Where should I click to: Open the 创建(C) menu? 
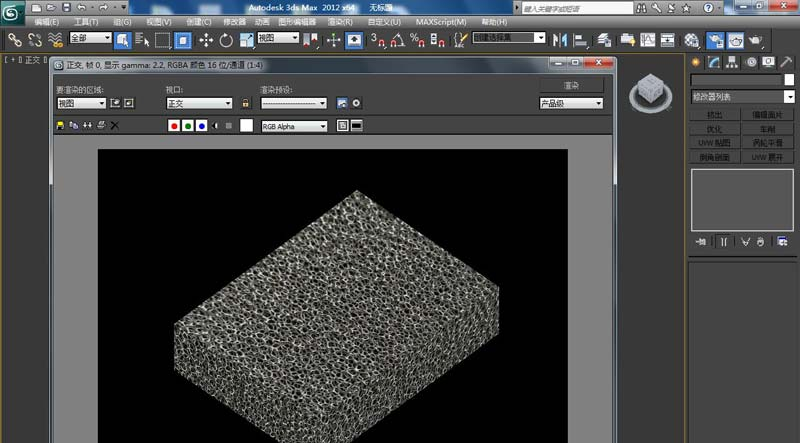(x=198, y=22)
